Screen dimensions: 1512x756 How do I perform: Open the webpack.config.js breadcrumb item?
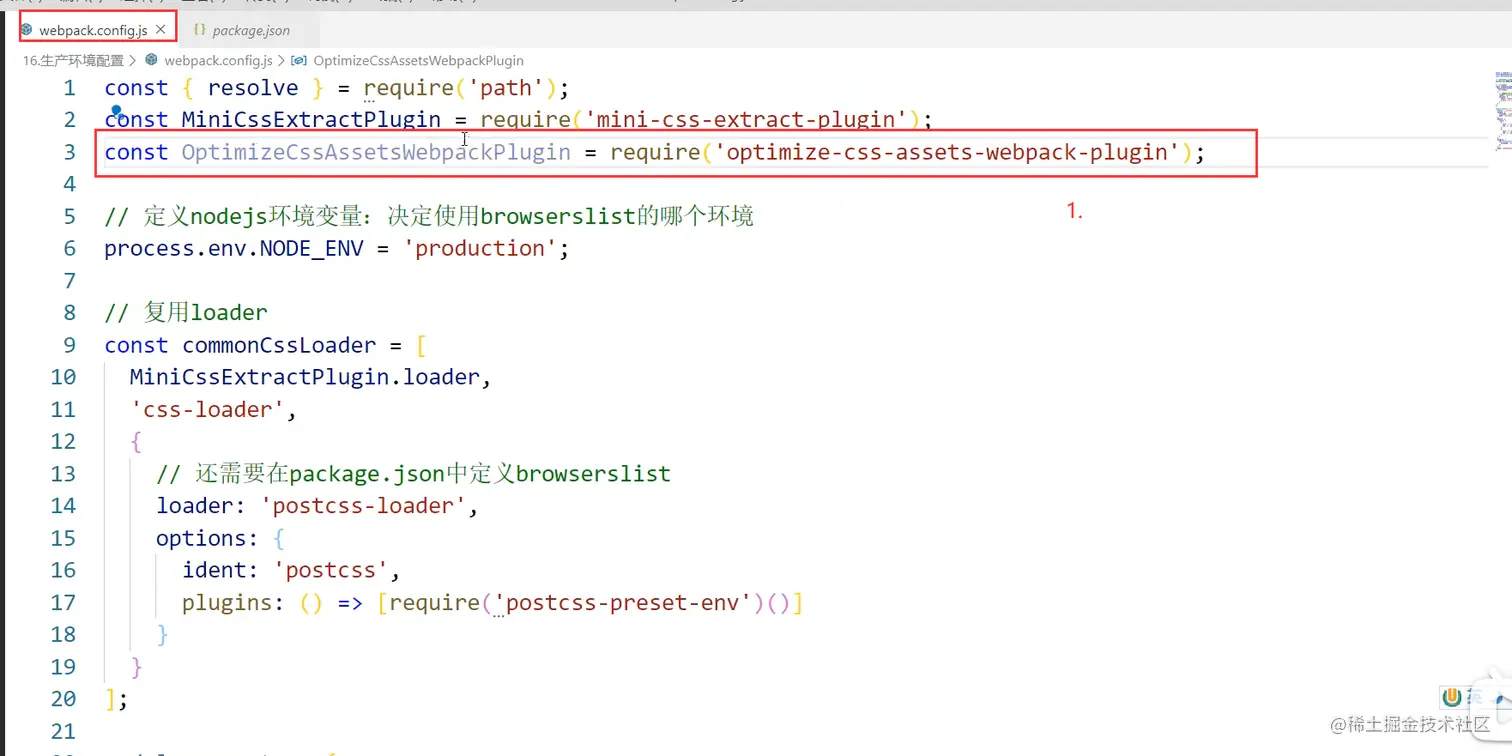click(218, 61)
